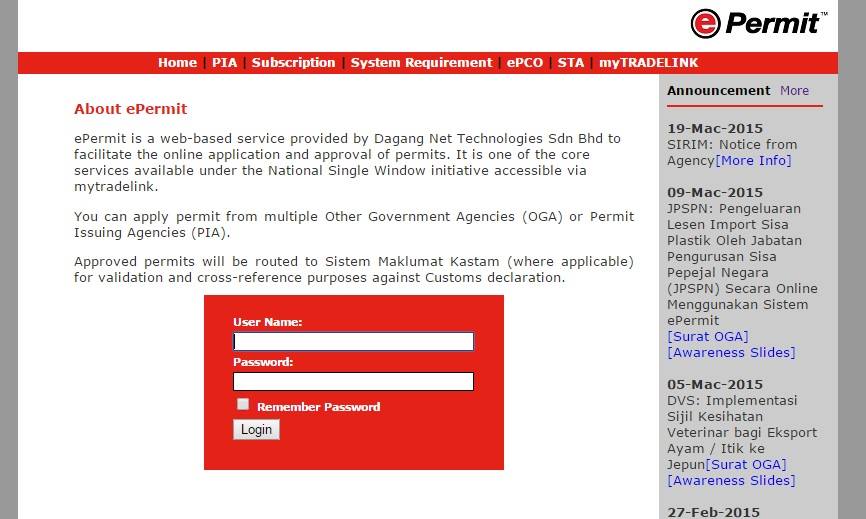The image size is (866, 519).
Task: Focus the Password input field
Action: (353, 382)
